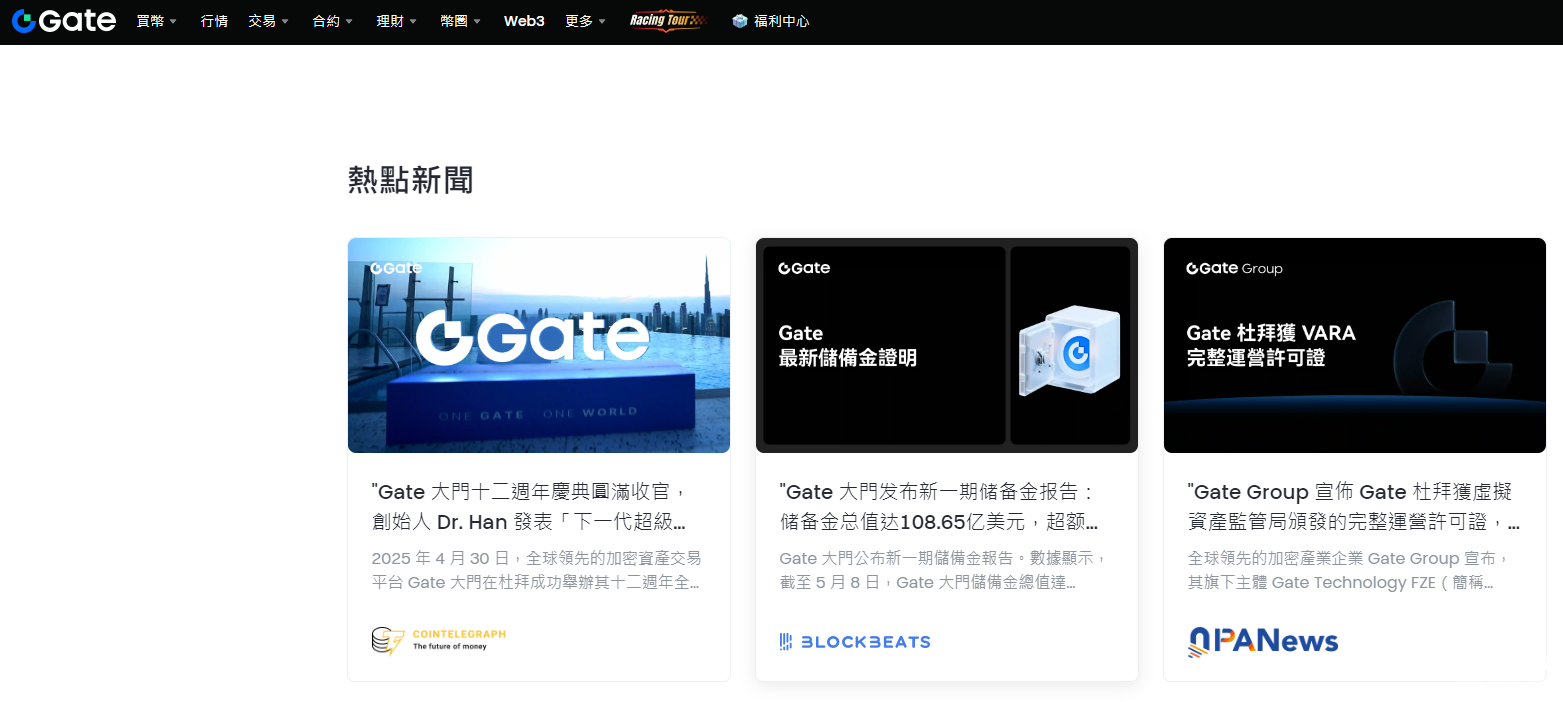Expand the 更多 menu
1563x702 pixels.
pos(585,21)
